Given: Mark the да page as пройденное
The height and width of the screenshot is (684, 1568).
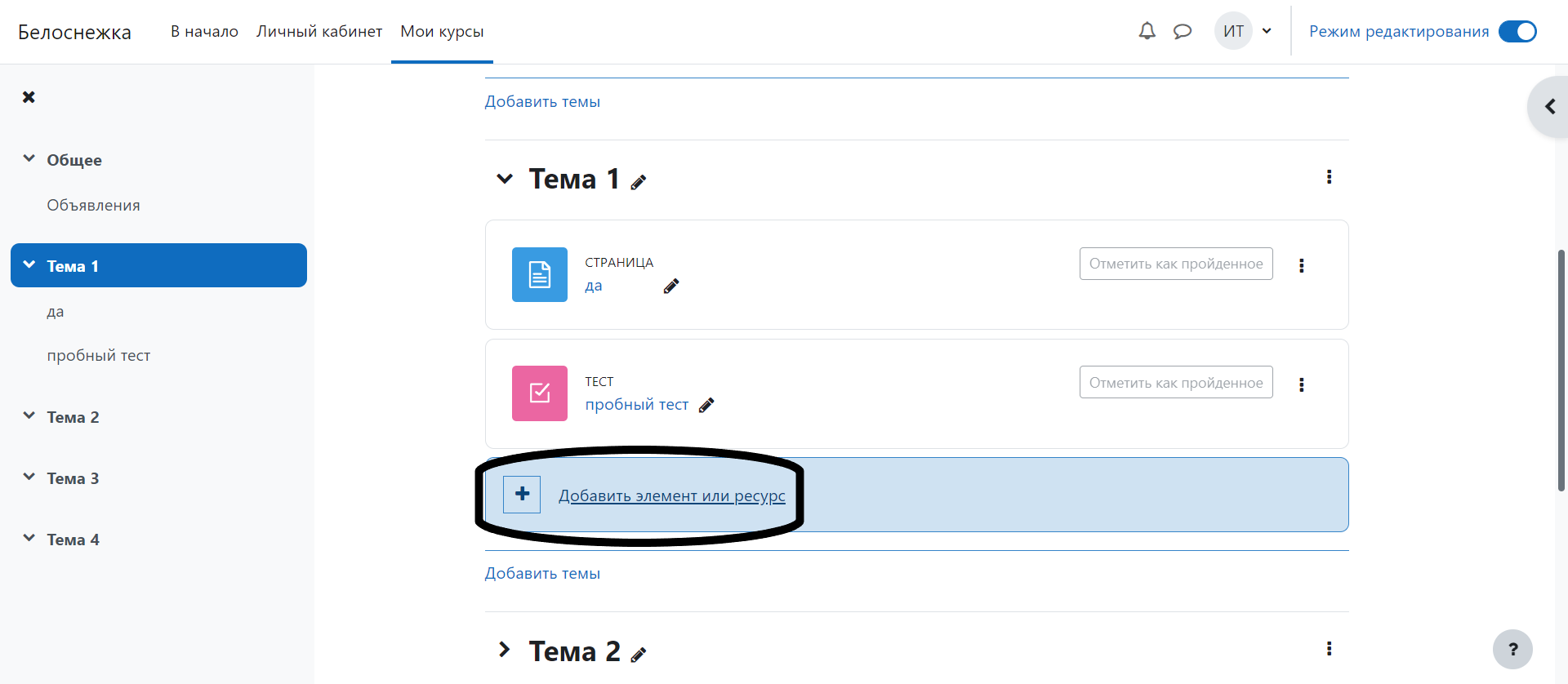Looking at the screenshot, I should [x=1175, y=264].
